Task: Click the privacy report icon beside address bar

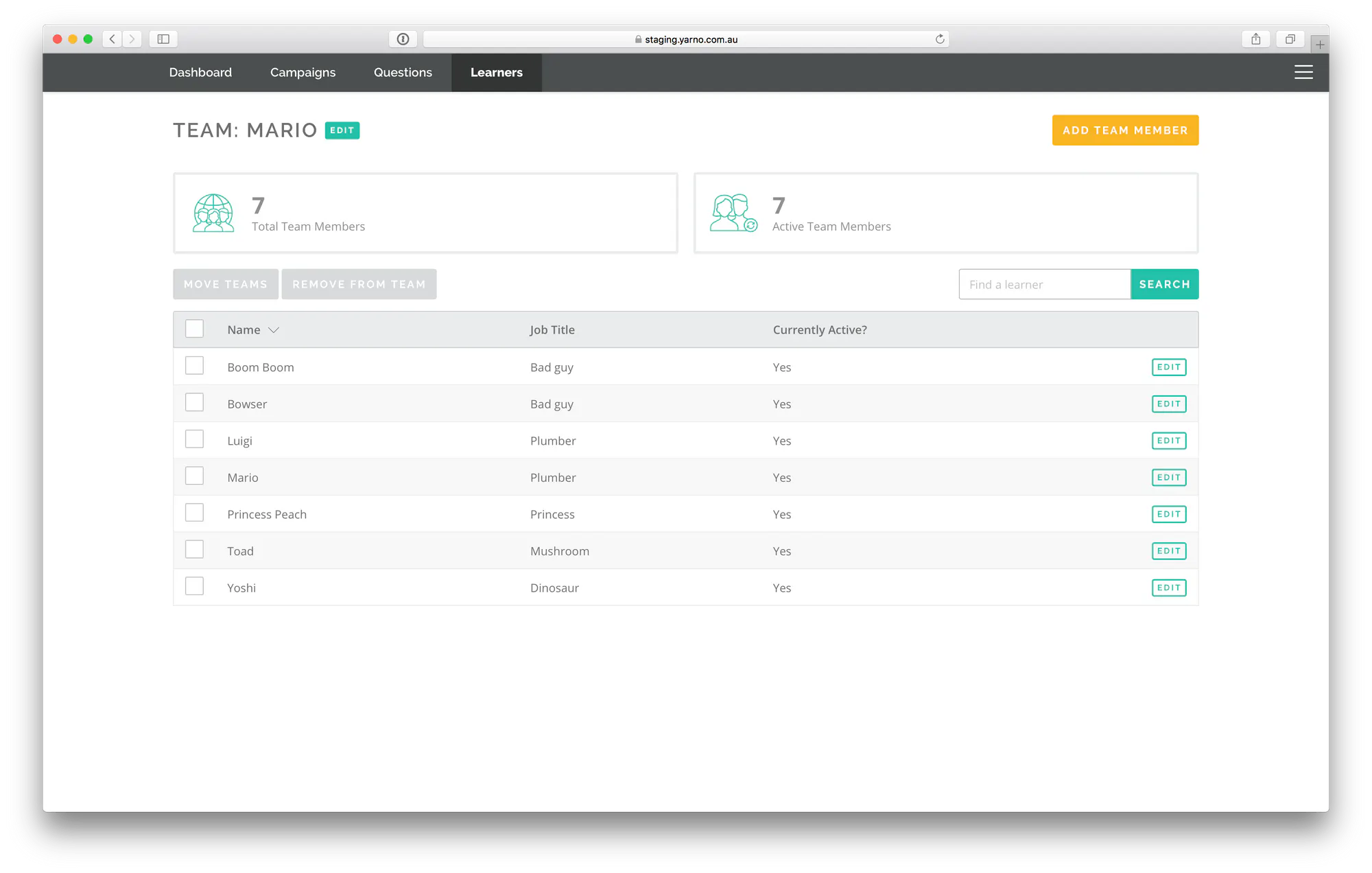Action: 403,39
